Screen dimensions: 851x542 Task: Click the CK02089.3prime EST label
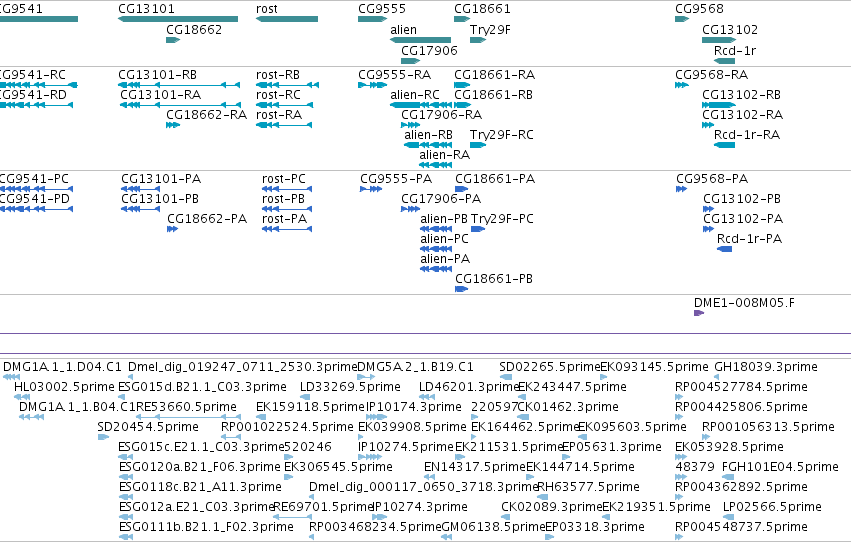pyautogui.click(x=551, y=507)
